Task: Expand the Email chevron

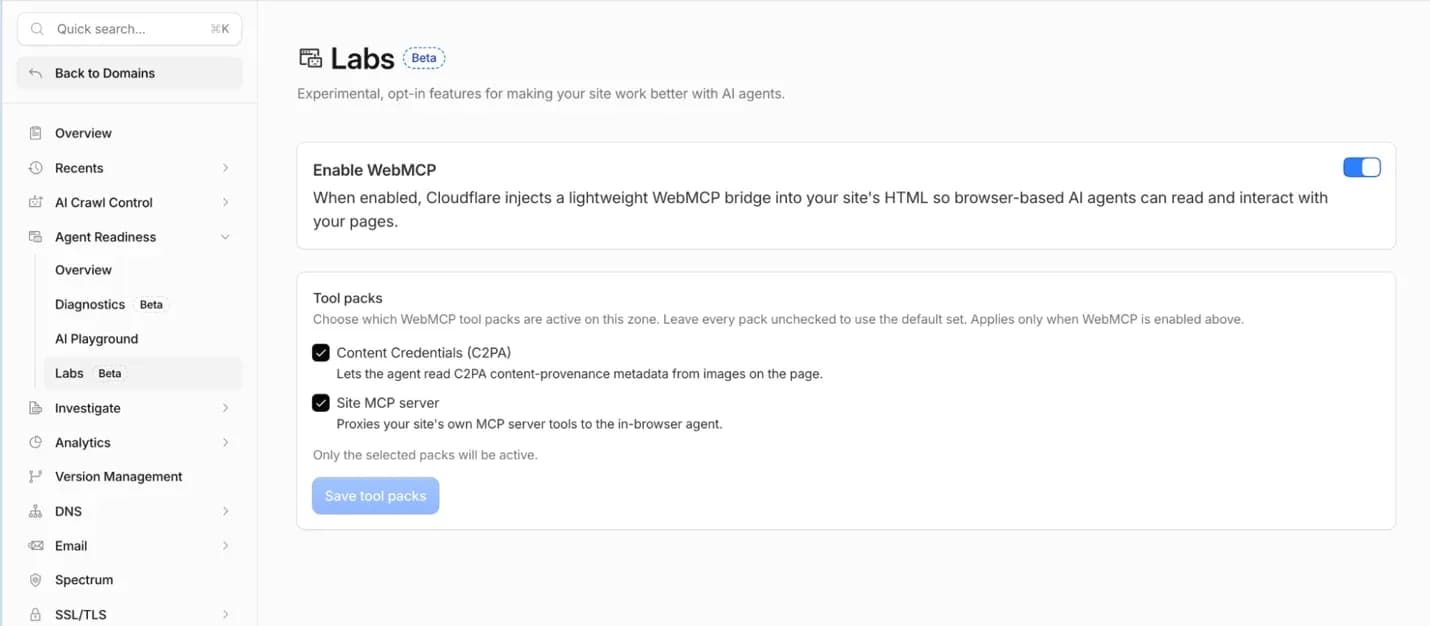Action: [225, 546]
